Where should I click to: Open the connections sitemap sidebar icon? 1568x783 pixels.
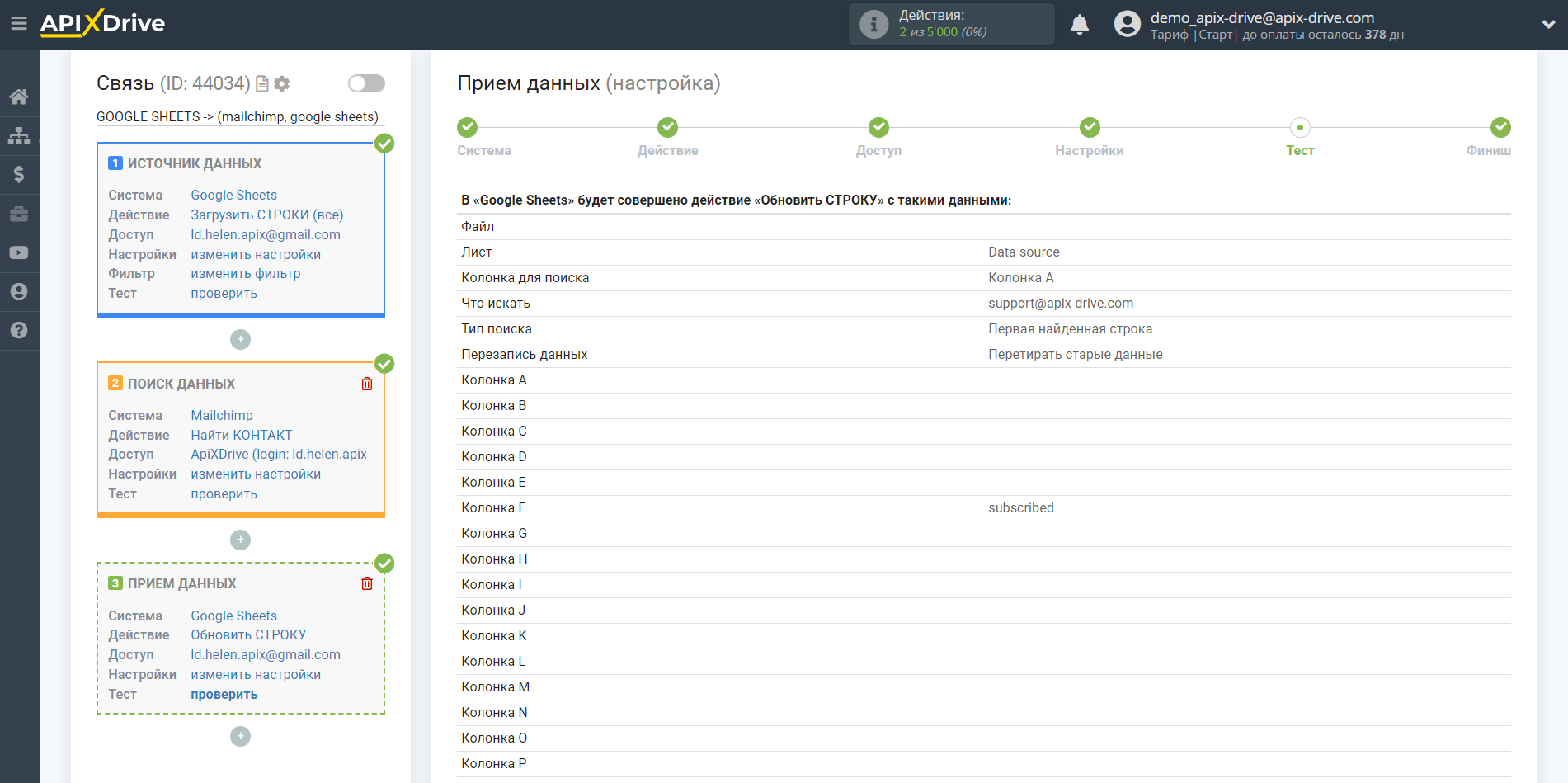click(19, 135)
